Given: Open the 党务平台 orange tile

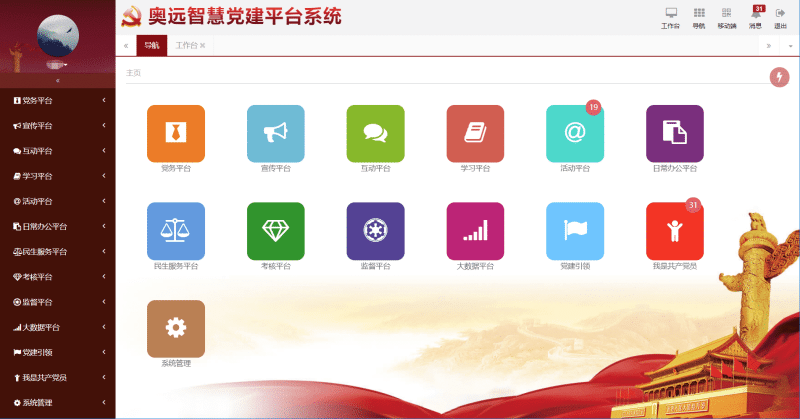Looking at the screenshot, I should (176, 134).
